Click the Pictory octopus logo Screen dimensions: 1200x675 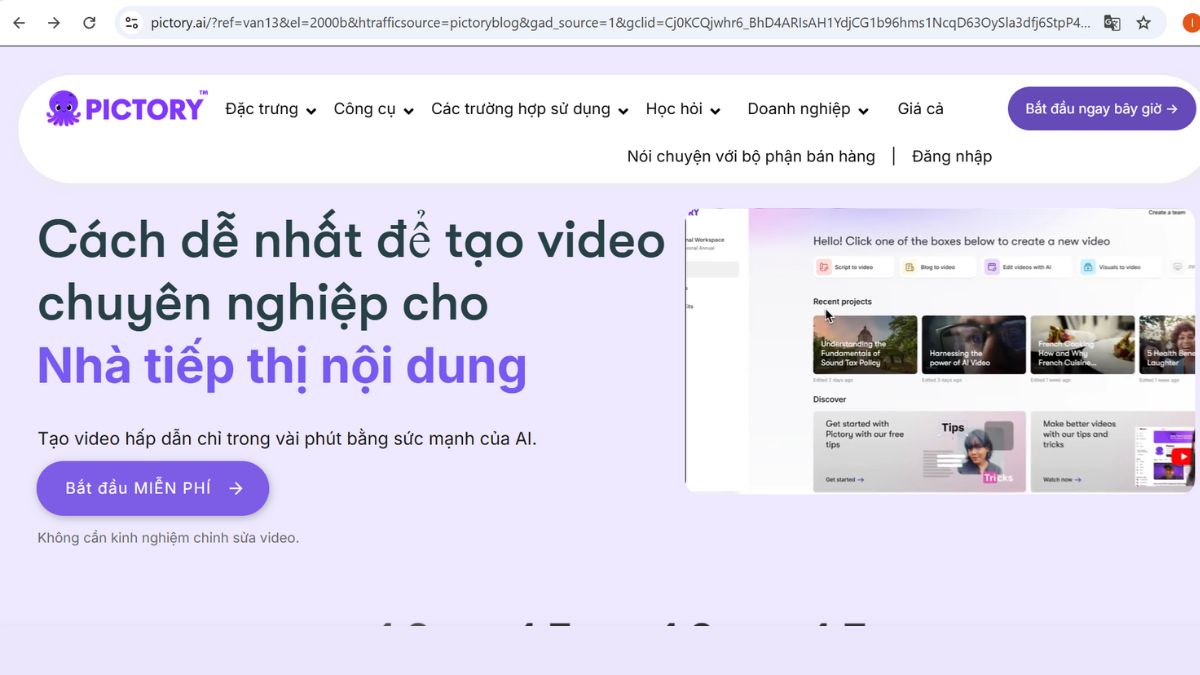pyautogui.click(x=62, y=108)
